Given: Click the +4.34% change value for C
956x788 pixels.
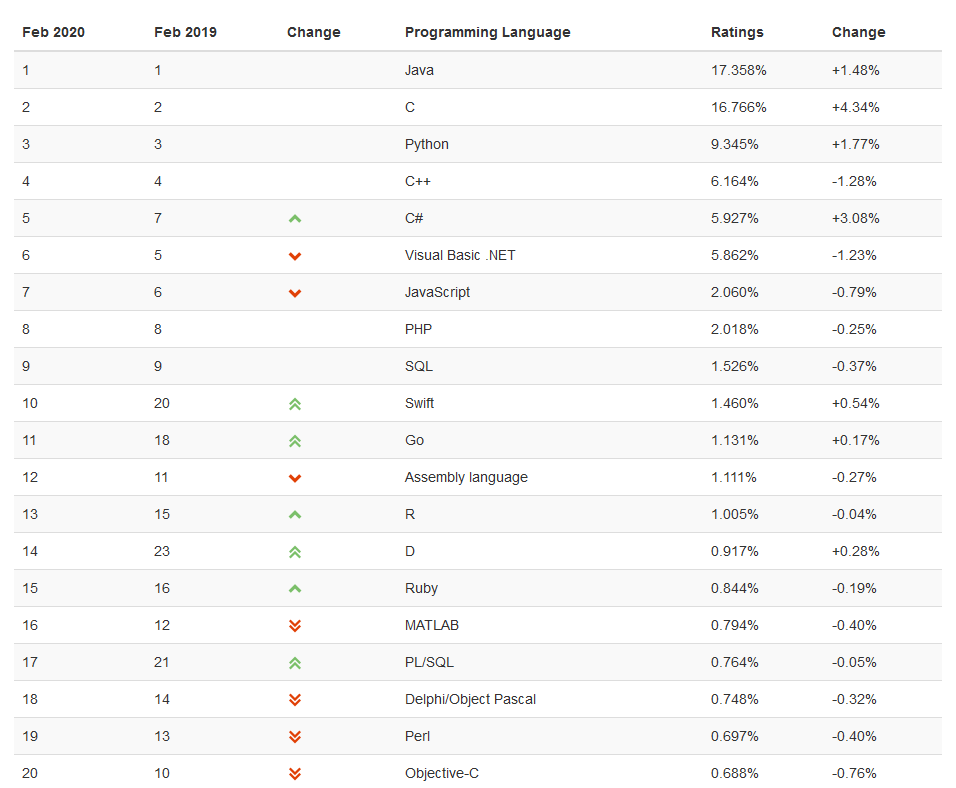Looking at the screenshot, I should (855, 107).
